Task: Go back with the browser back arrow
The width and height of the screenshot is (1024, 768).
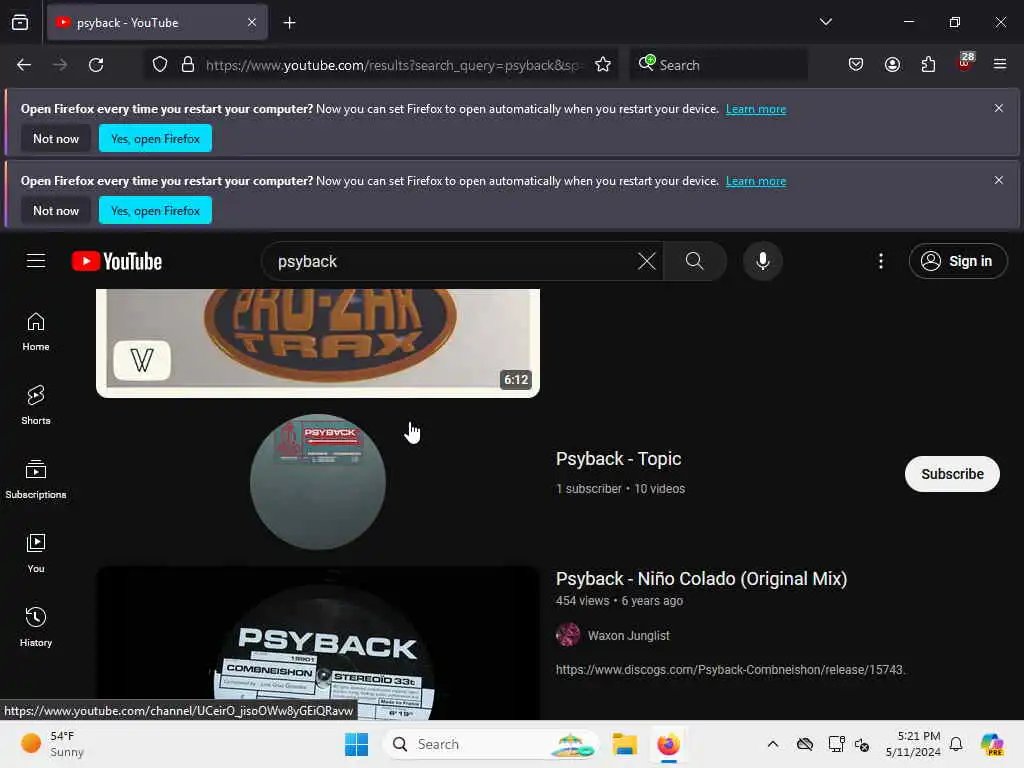Action: tap(24, 65)
